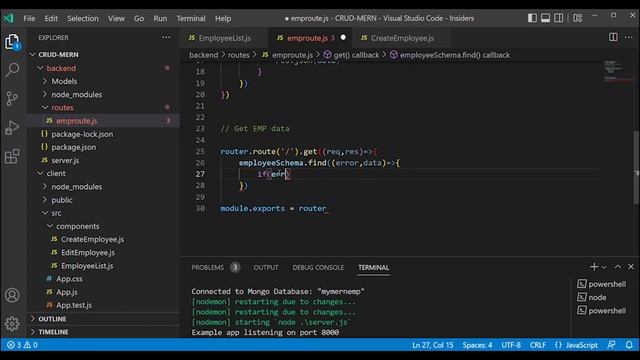Change indentation via Spaces: 4
The image size is (640, 360).
coord(477,345)
